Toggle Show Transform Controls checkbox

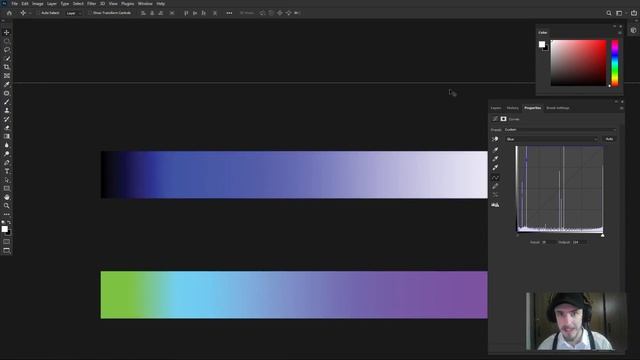[x=89, y=13]
